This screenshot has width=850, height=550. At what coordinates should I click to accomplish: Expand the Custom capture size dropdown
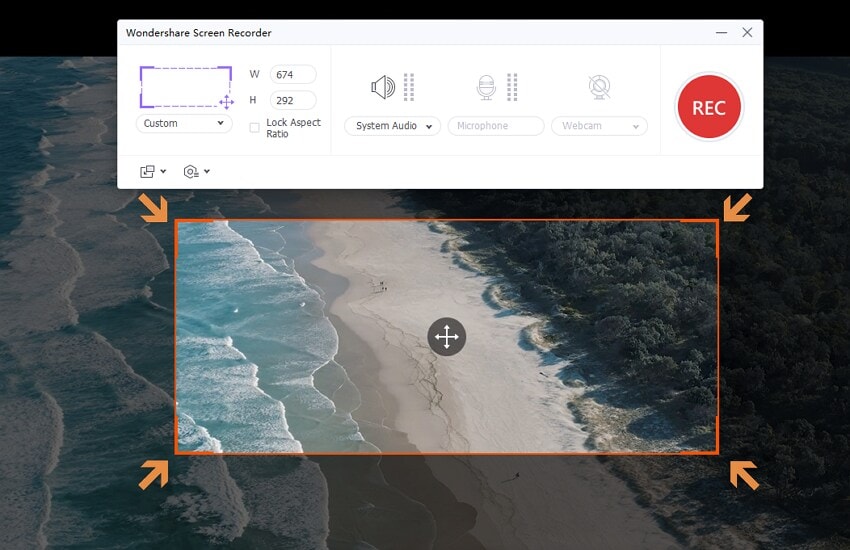(184, 124)
